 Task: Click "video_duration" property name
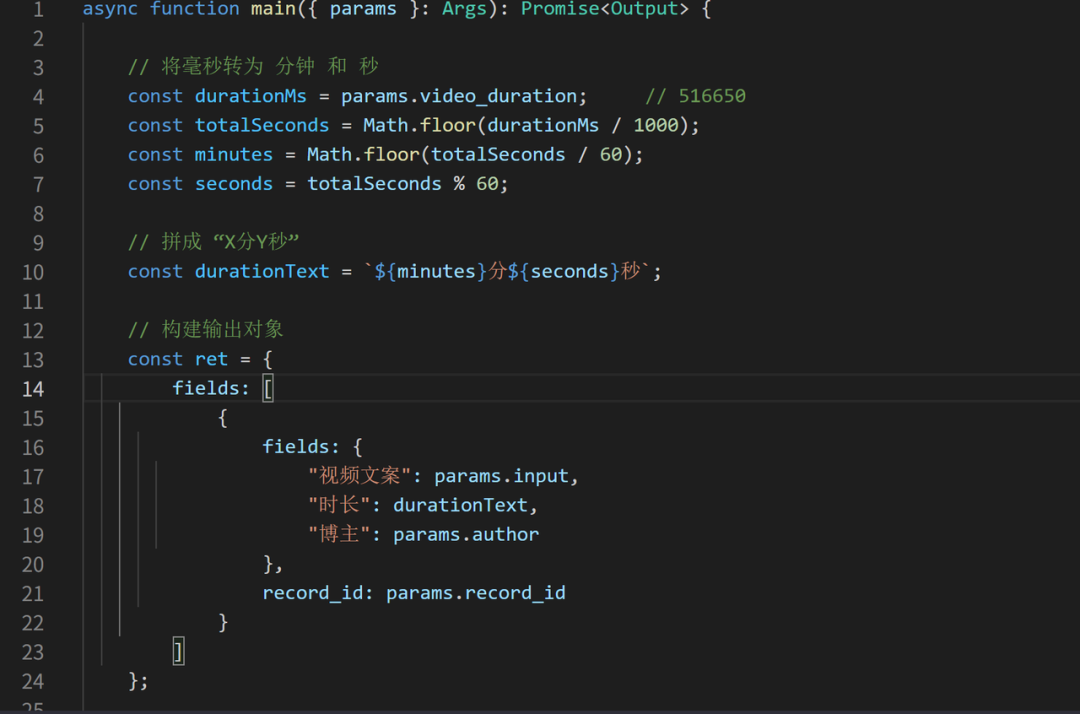499,96
